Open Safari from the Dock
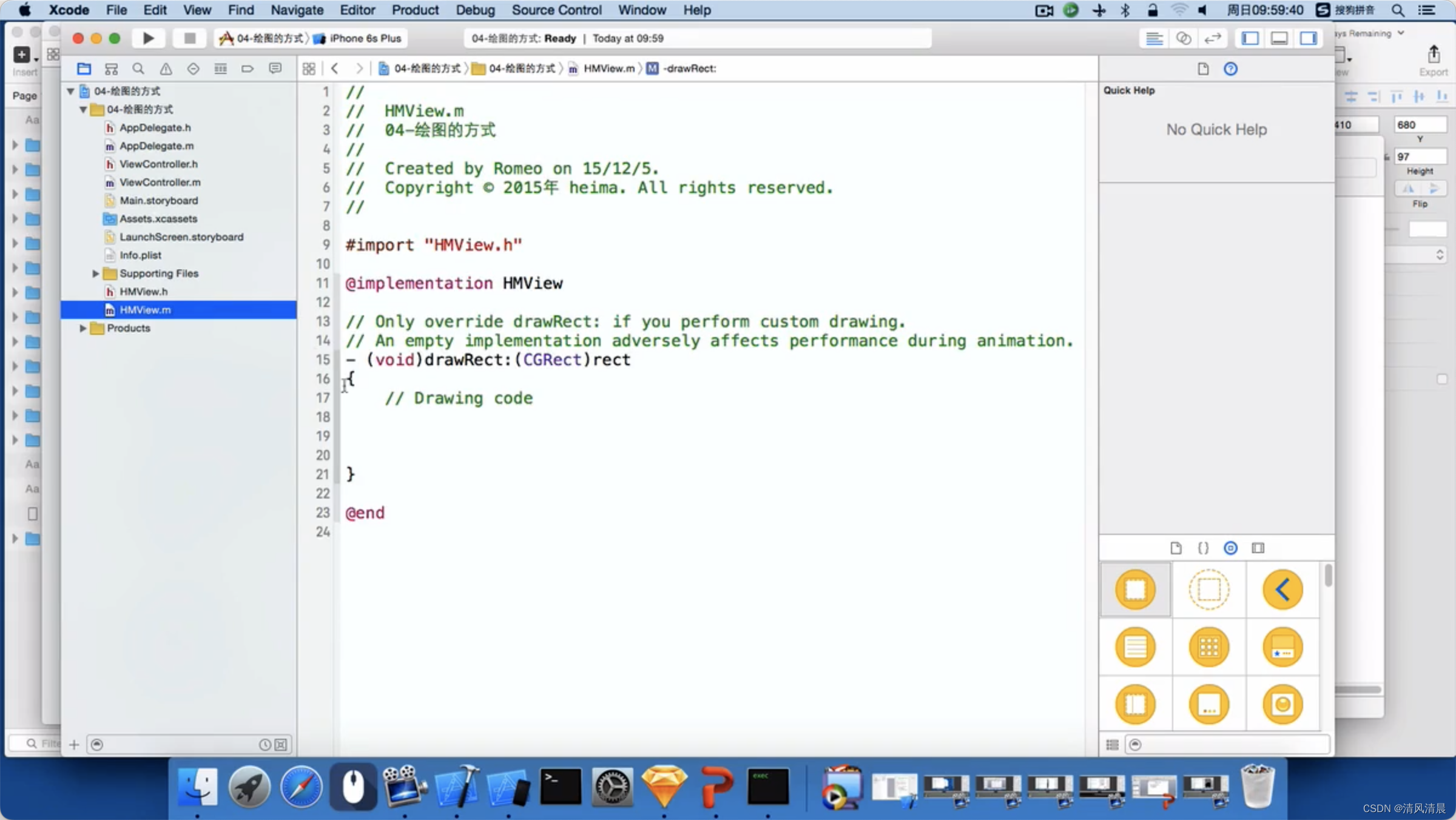The width and height of the screenshot is (1456, 820). click(301, 787)
